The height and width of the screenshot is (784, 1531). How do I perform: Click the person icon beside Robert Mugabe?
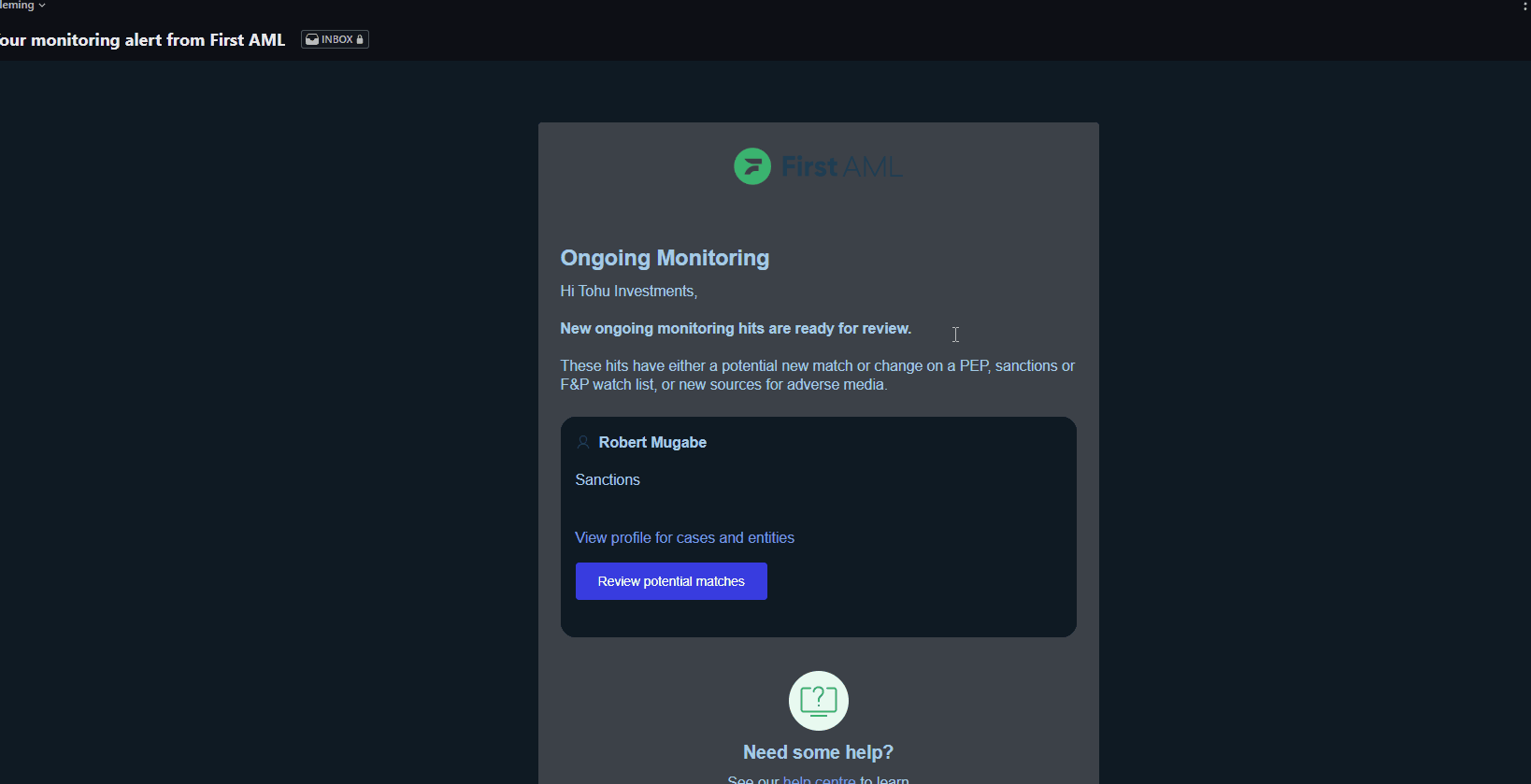point(583,442)
